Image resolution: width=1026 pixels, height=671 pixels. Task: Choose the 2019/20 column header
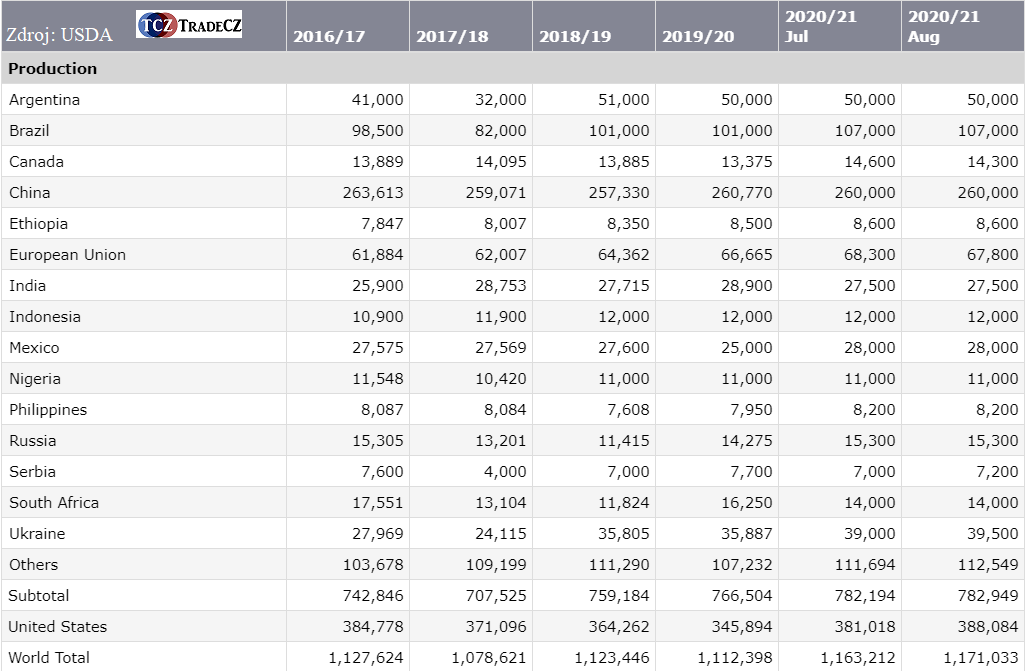point(698,37)
